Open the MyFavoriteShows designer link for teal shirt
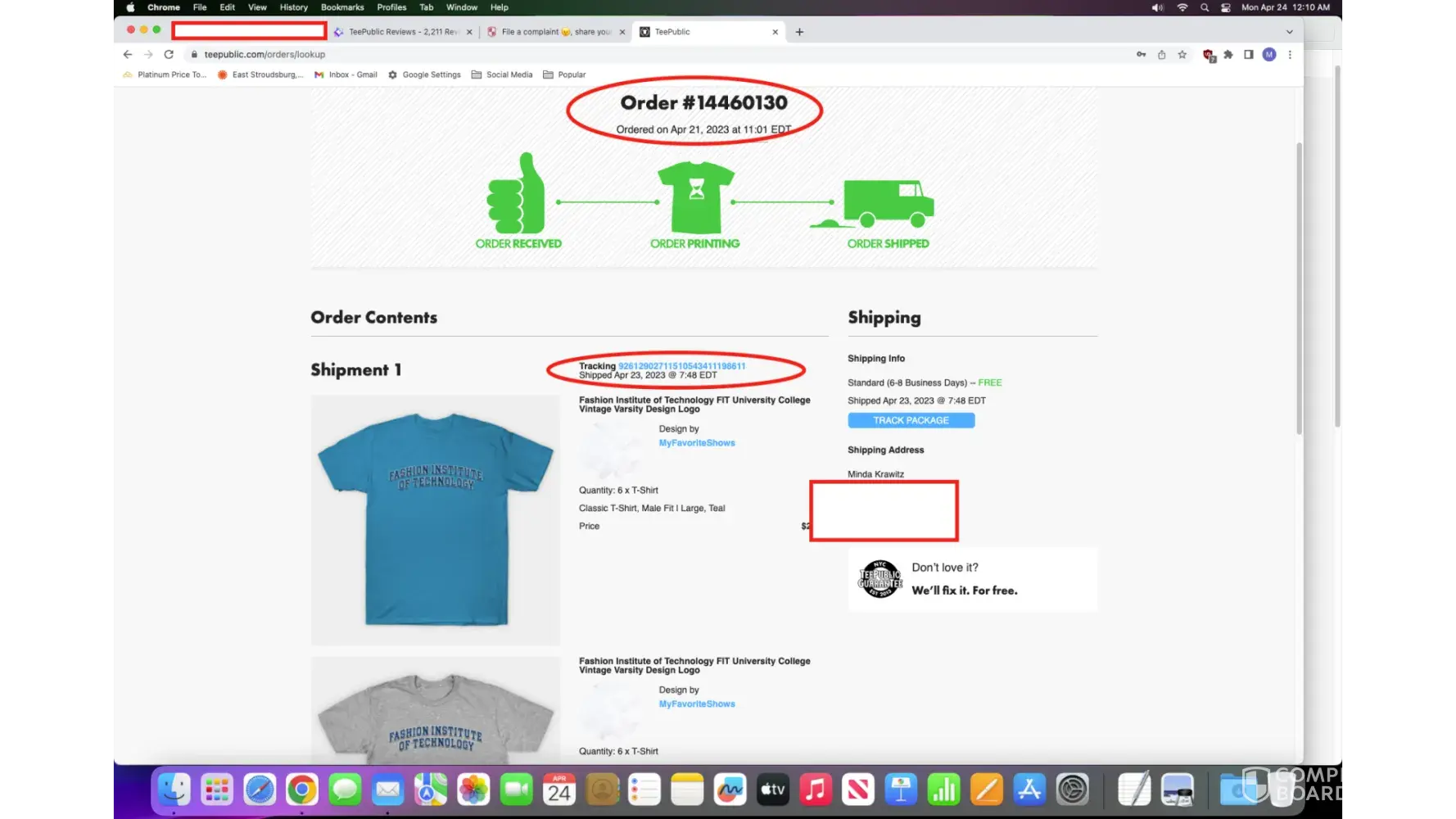The width and height of the screenshot is (1456, 819). tap(696, 443)
